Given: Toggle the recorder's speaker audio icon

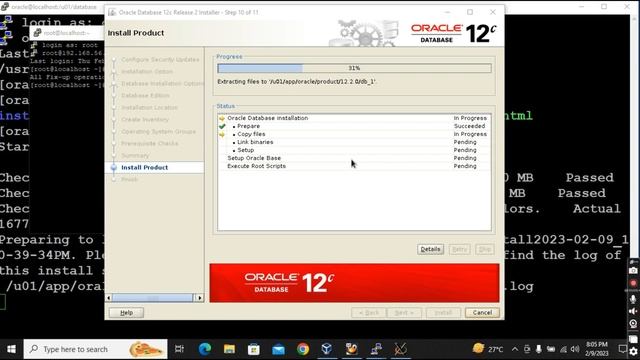Looking at the screenshot, I should click(633, 311).
